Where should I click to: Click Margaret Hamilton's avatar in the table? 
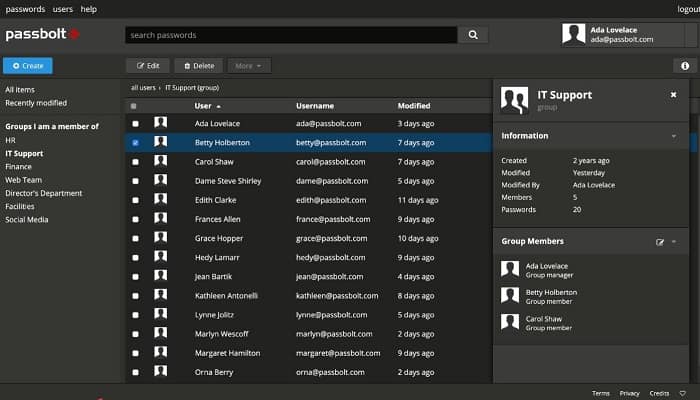[x=161, y=352]
